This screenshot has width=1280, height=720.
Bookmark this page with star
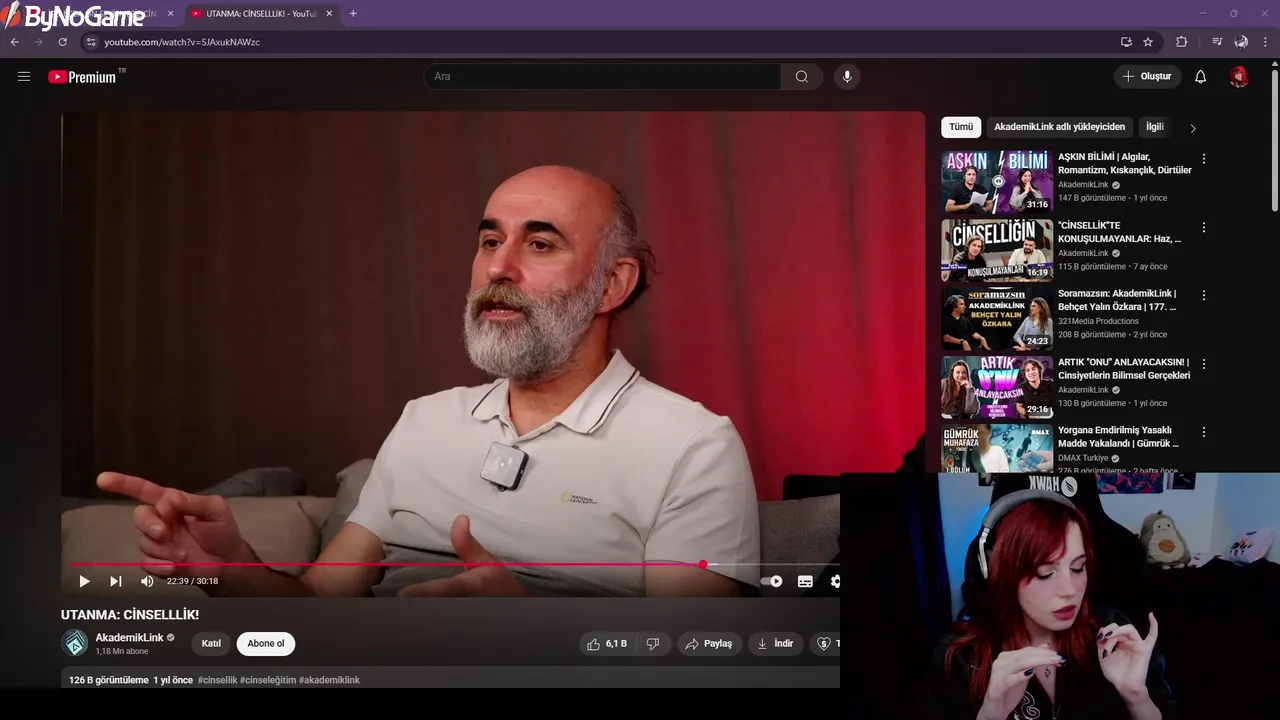1148,42
